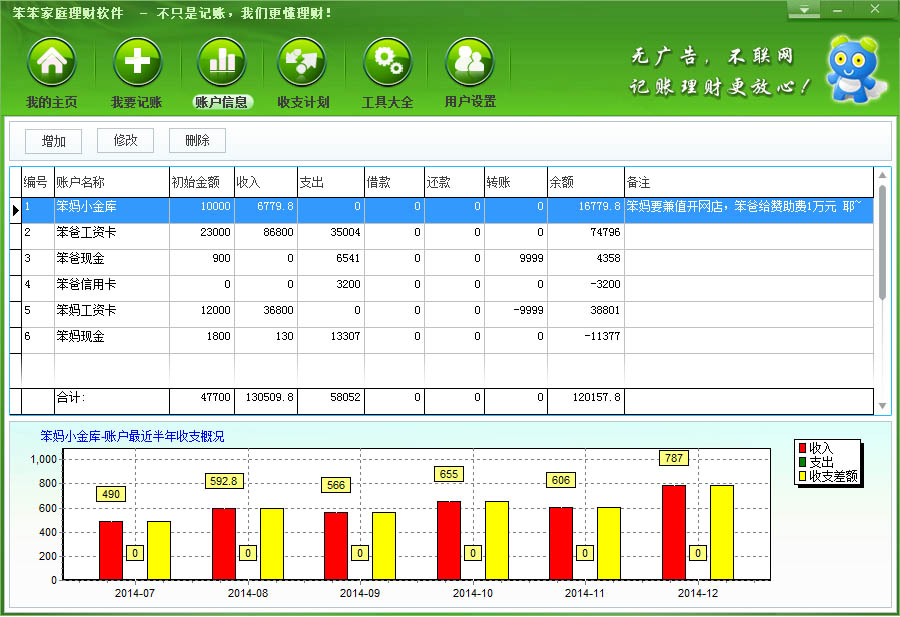Viewport: 900px width, 617px height.
Task: Select the 账户信息 bar chart icon
Action: 221,64
